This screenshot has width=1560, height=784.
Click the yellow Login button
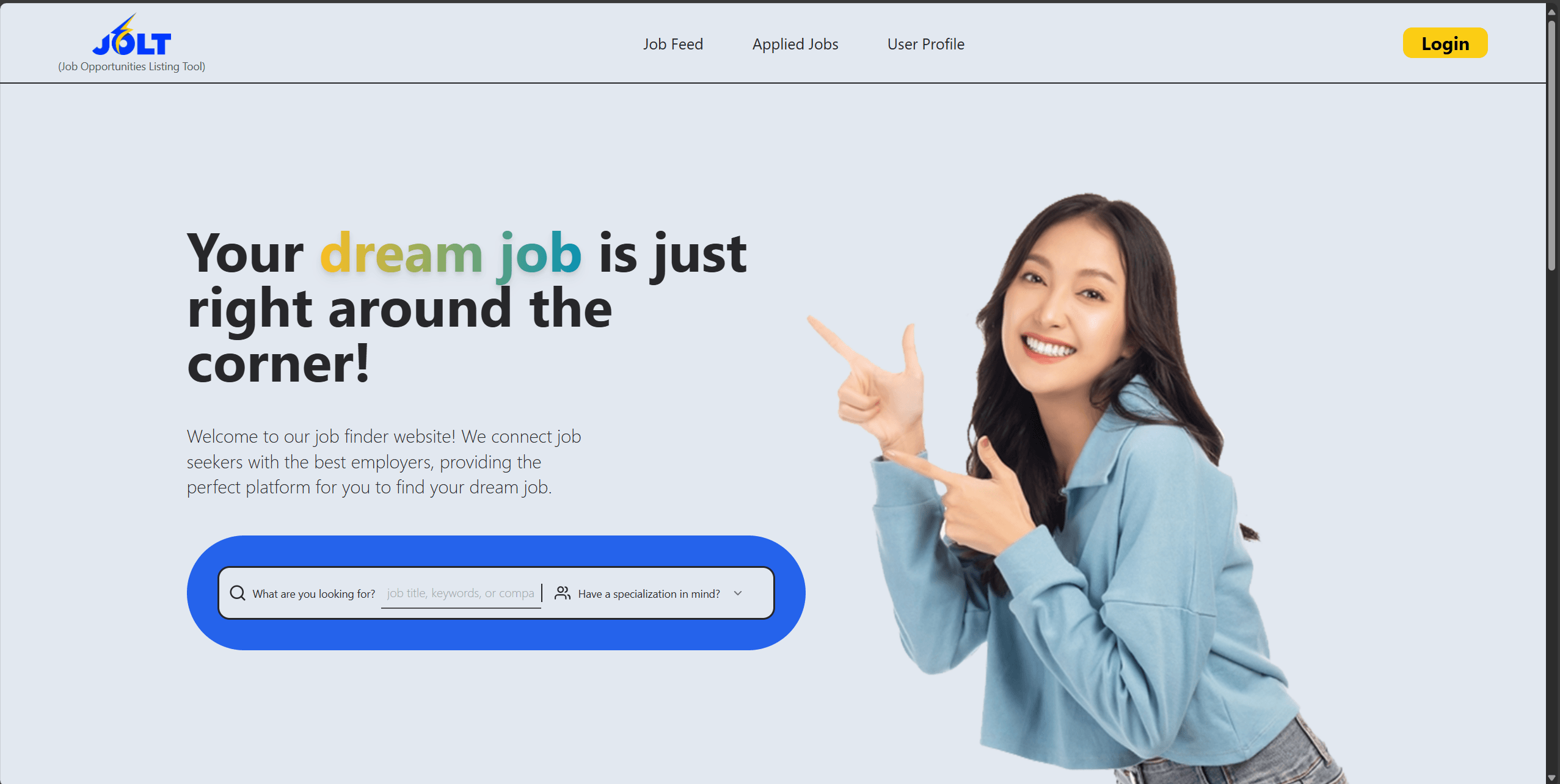coord(1445,43)
